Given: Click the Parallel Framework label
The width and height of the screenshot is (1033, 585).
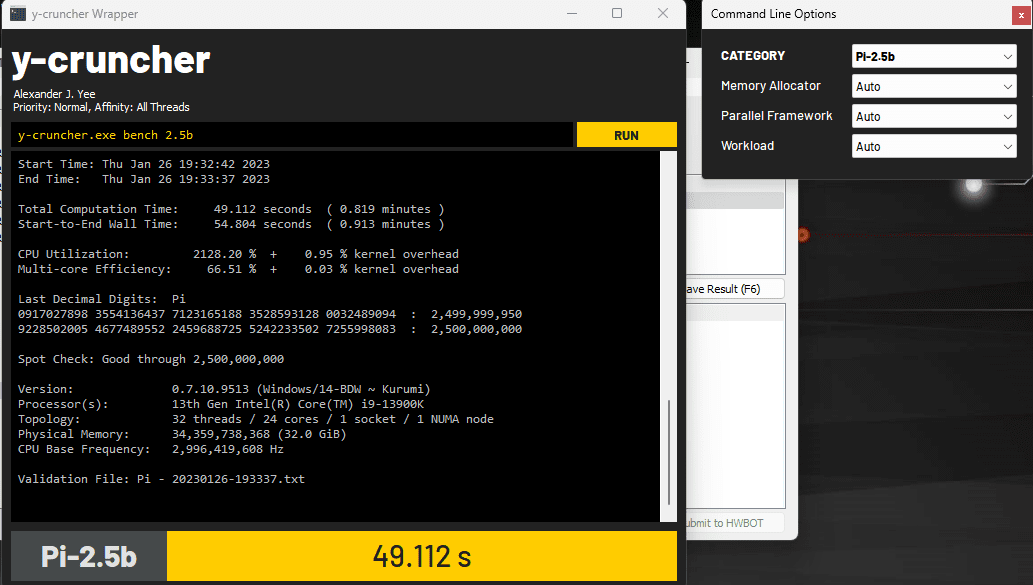Looking at the screenshot, I should pos(777,116).
